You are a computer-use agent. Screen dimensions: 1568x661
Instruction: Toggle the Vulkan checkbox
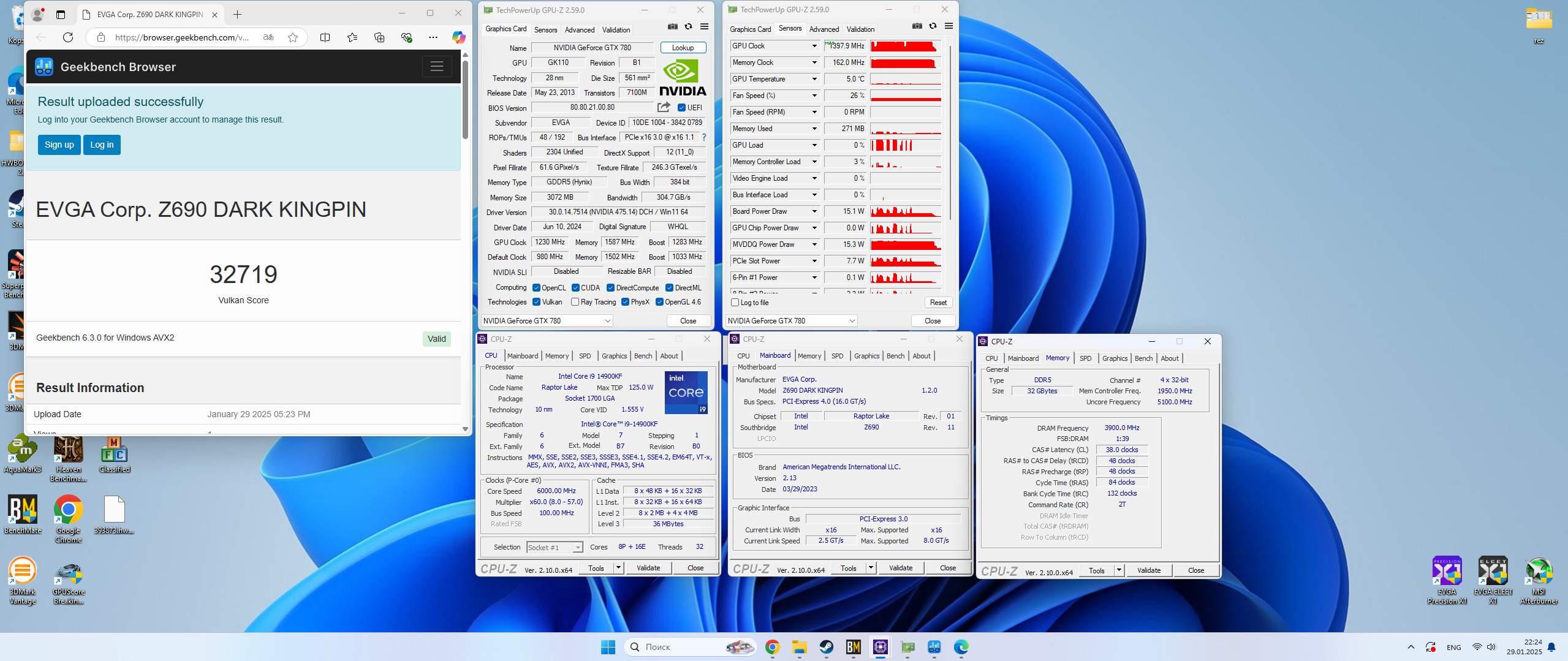(536, 302)
